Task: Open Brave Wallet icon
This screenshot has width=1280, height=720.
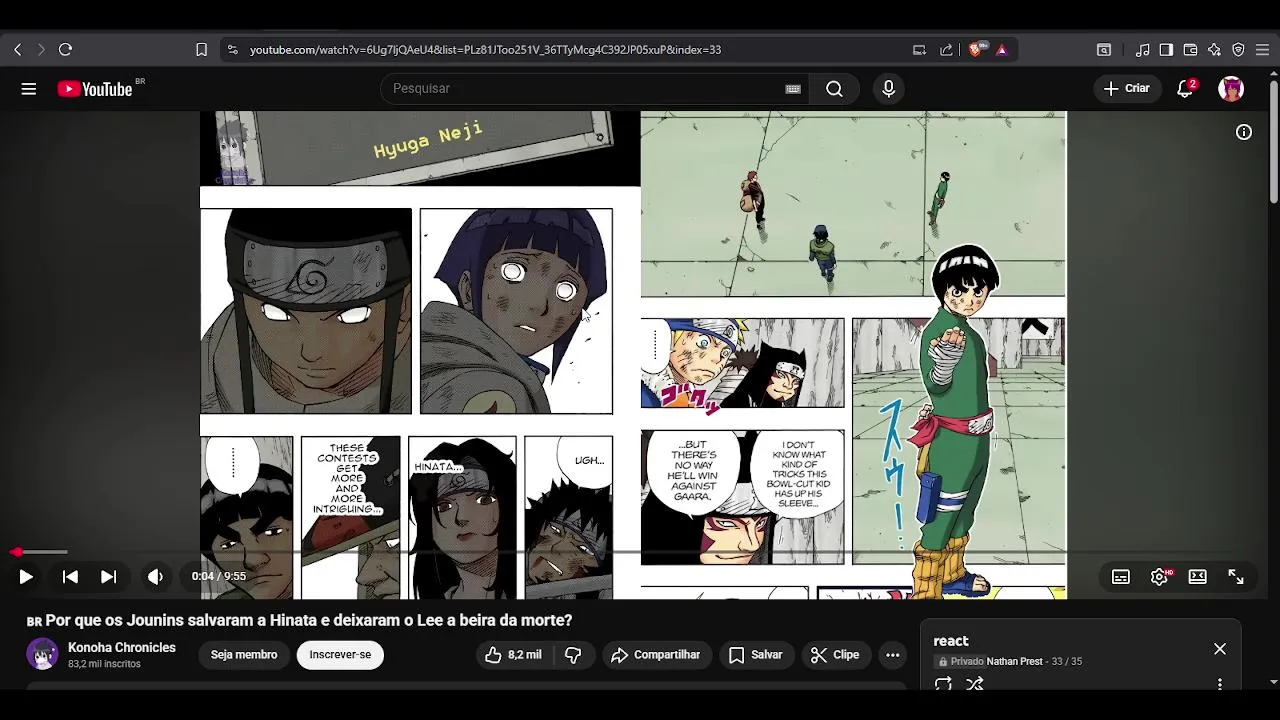Action: (1190, 49)
